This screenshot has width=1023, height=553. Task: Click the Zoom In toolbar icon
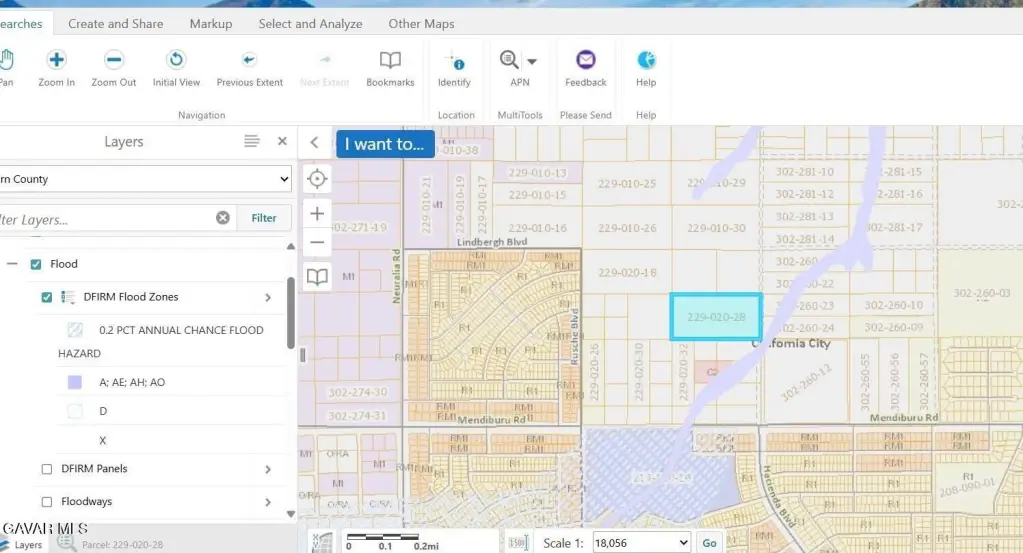point(56,60)
